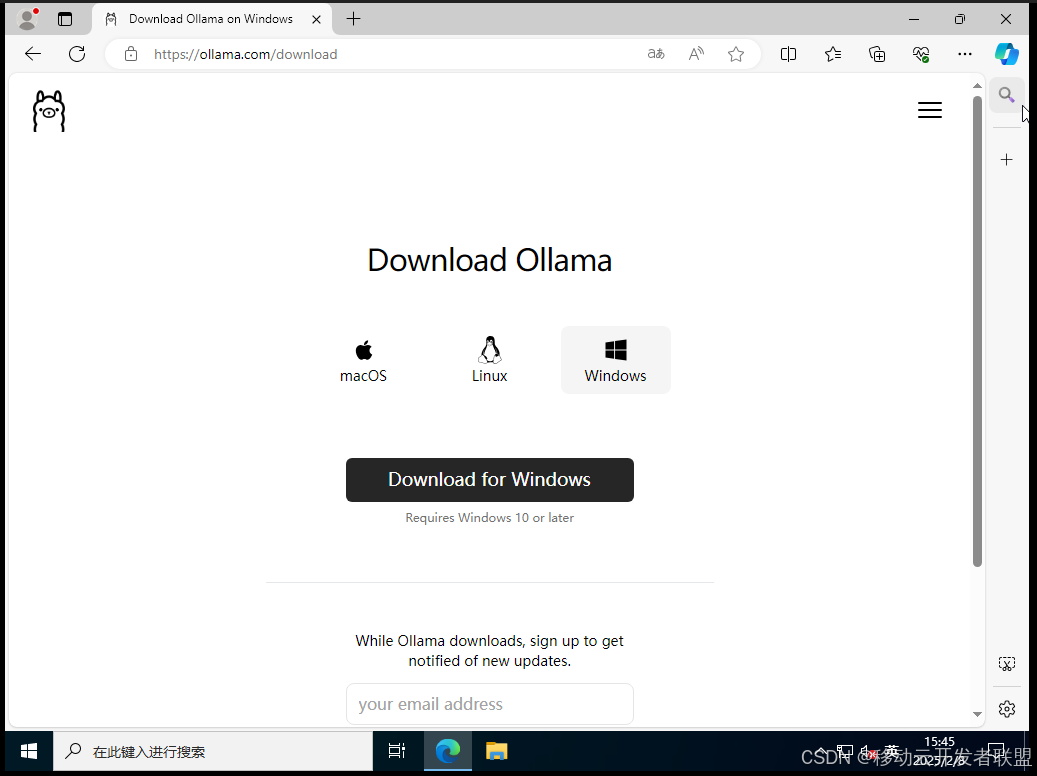Open the Windows Start menu
The height and width of the screenshot is (776, 1037).
click(x=29, y=752)
